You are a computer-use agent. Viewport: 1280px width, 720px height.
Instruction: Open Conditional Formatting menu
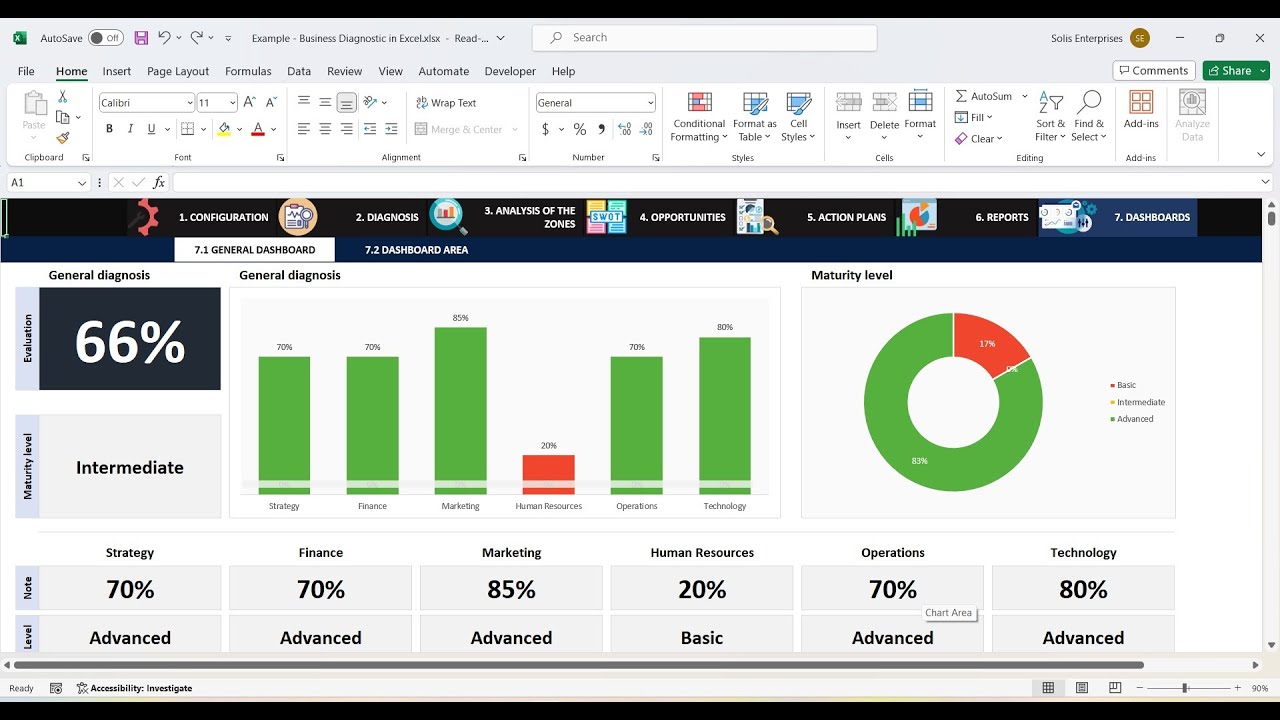(x=699, y=117)
